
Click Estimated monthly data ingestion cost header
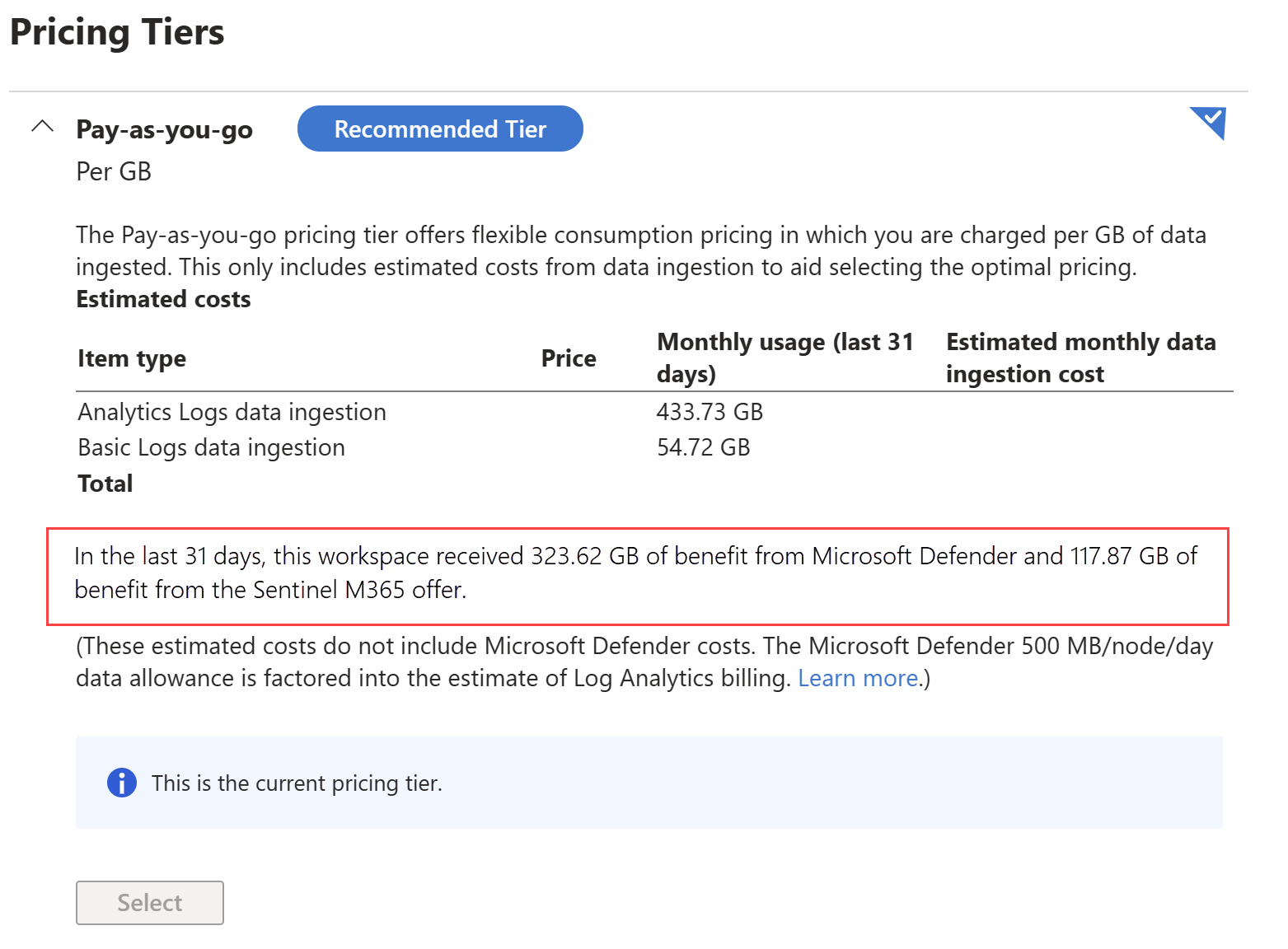[1080, 358]
